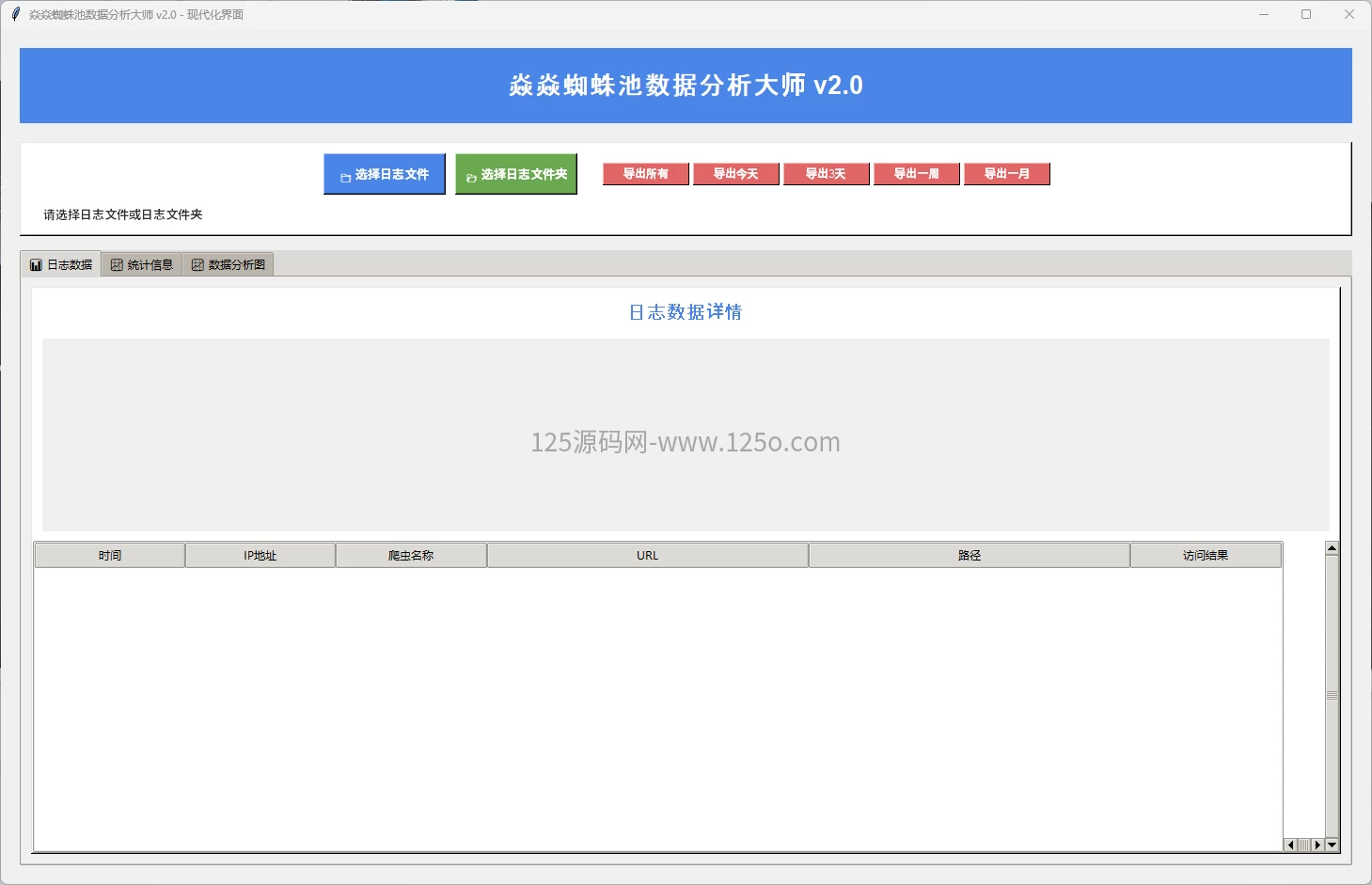Click the vertical scrollbar down arrow
The image size is (1372, 885).
[x=1332, y=845]
